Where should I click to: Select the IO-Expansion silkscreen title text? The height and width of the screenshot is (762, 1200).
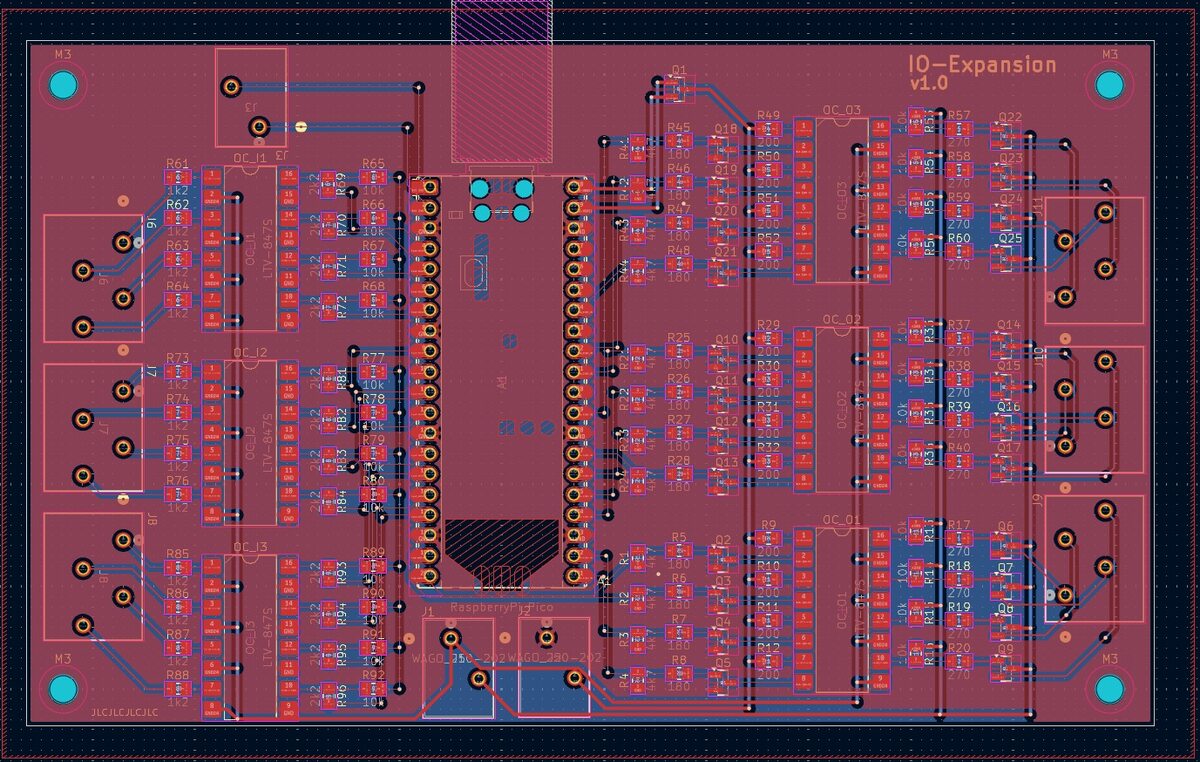tap(981, 65)
